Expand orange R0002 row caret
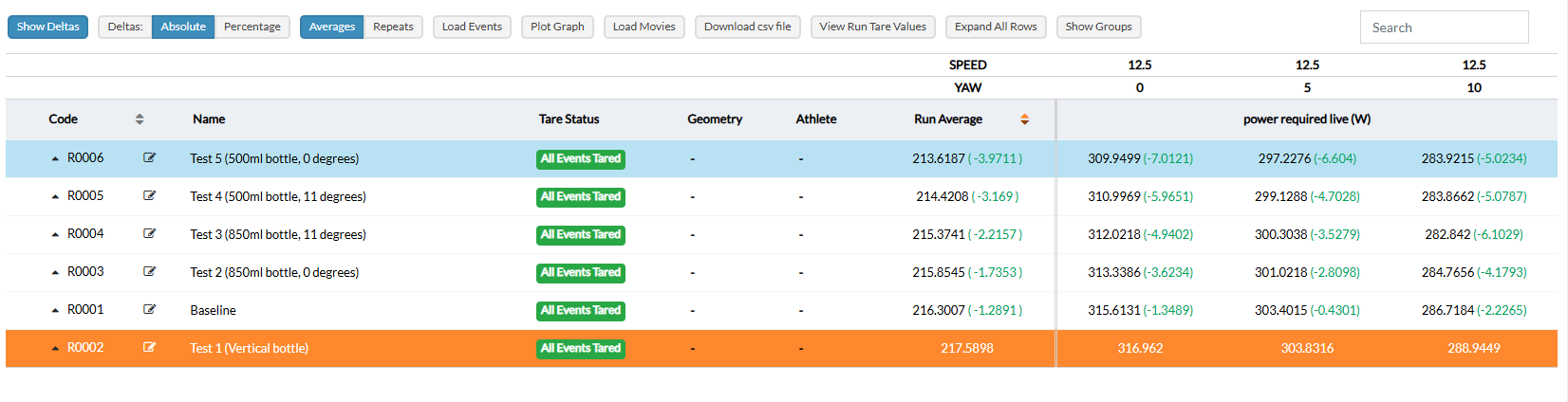The image size is (1568, 402). pyautogui.click(x=55, y=349)
